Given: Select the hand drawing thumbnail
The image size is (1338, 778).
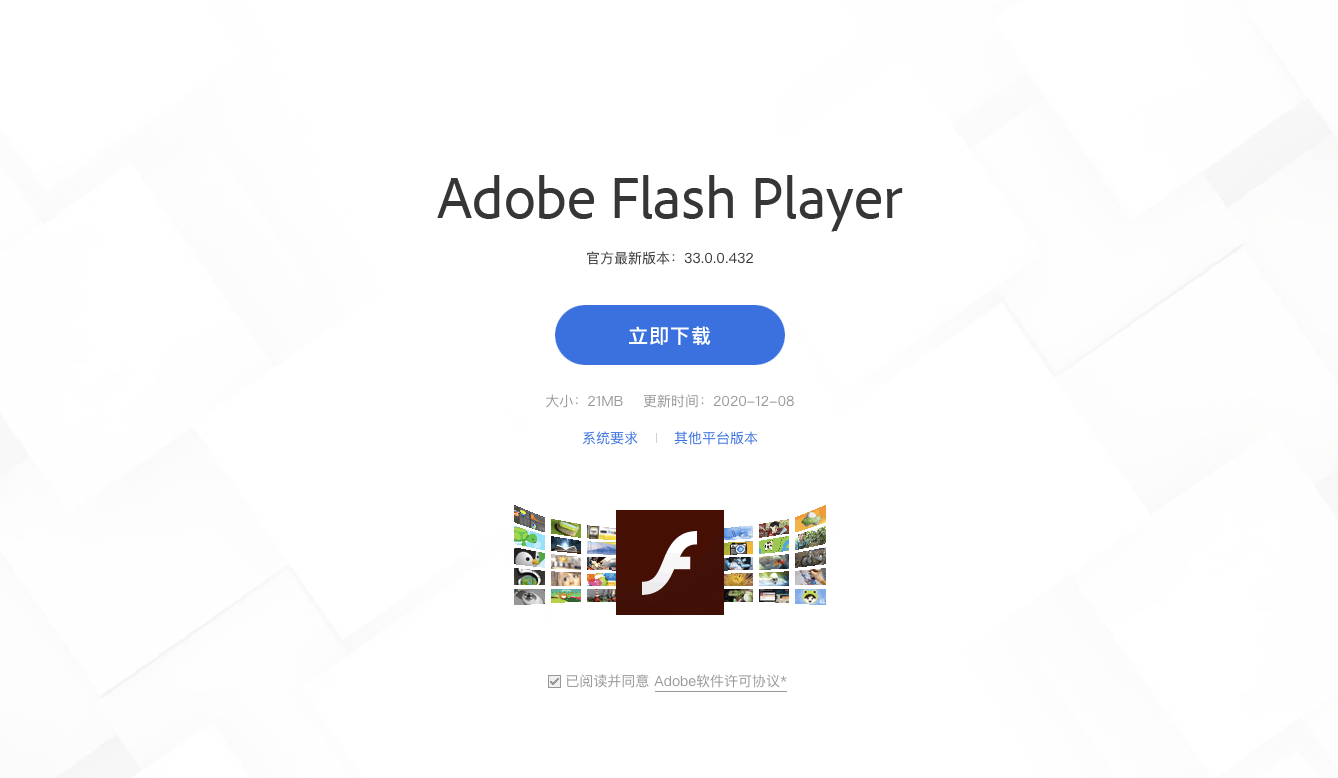Looking at the screenshot, I should (x=810, y=577).
